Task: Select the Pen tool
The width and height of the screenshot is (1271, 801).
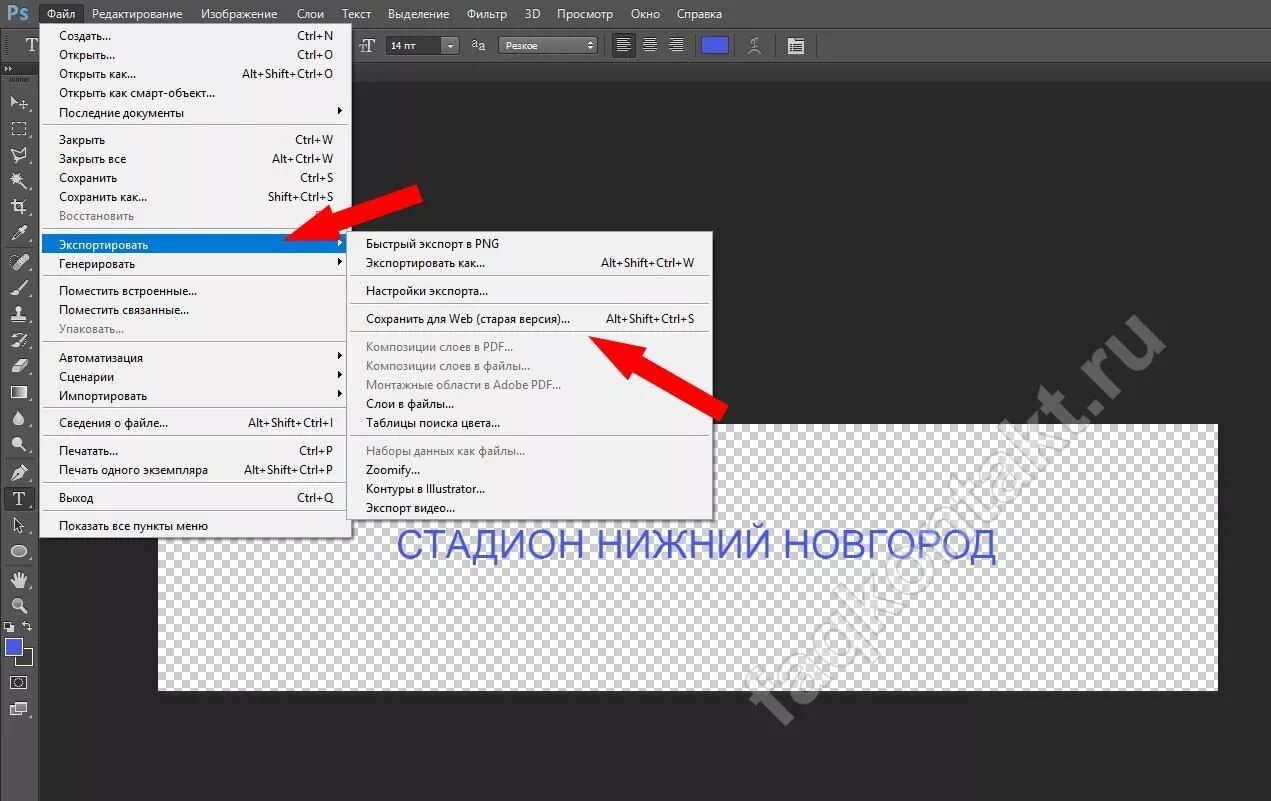Action: [x=19, y=471]
